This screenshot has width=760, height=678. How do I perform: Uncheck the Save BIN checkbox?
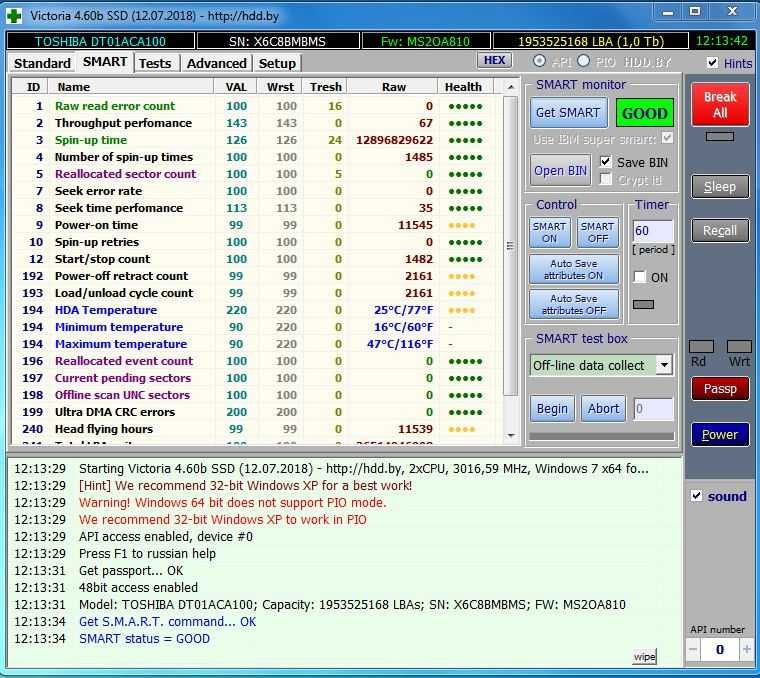[x=606, y=162]
